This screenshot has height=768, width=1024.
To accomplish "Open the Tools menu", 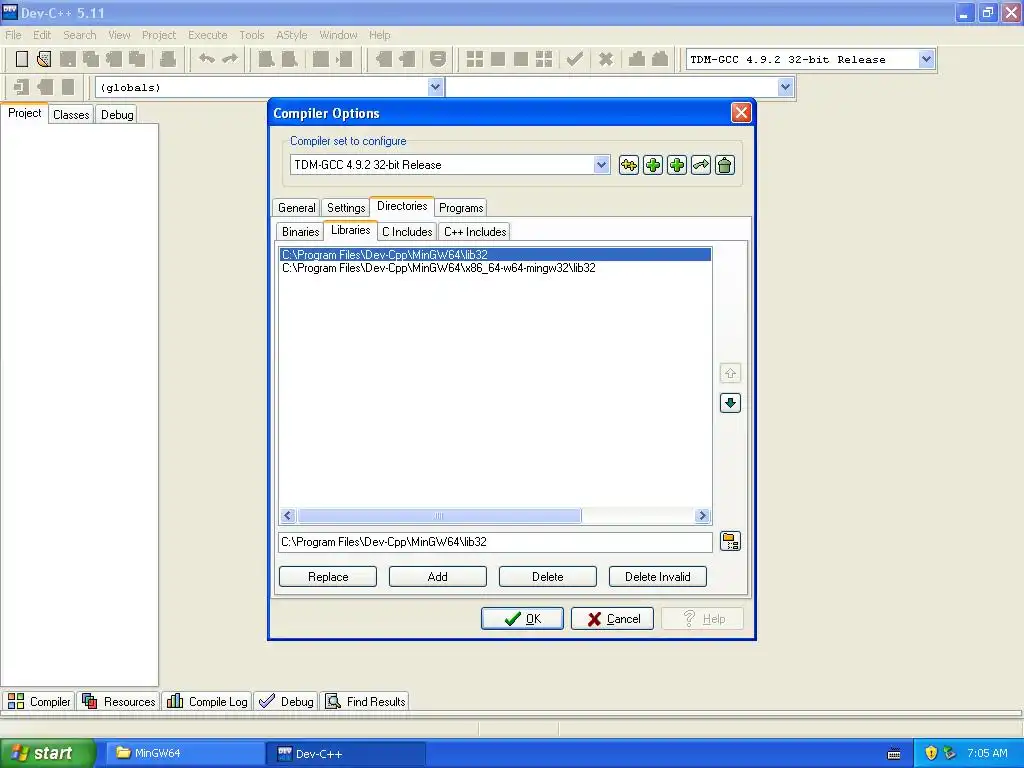I will click(251, 35).
